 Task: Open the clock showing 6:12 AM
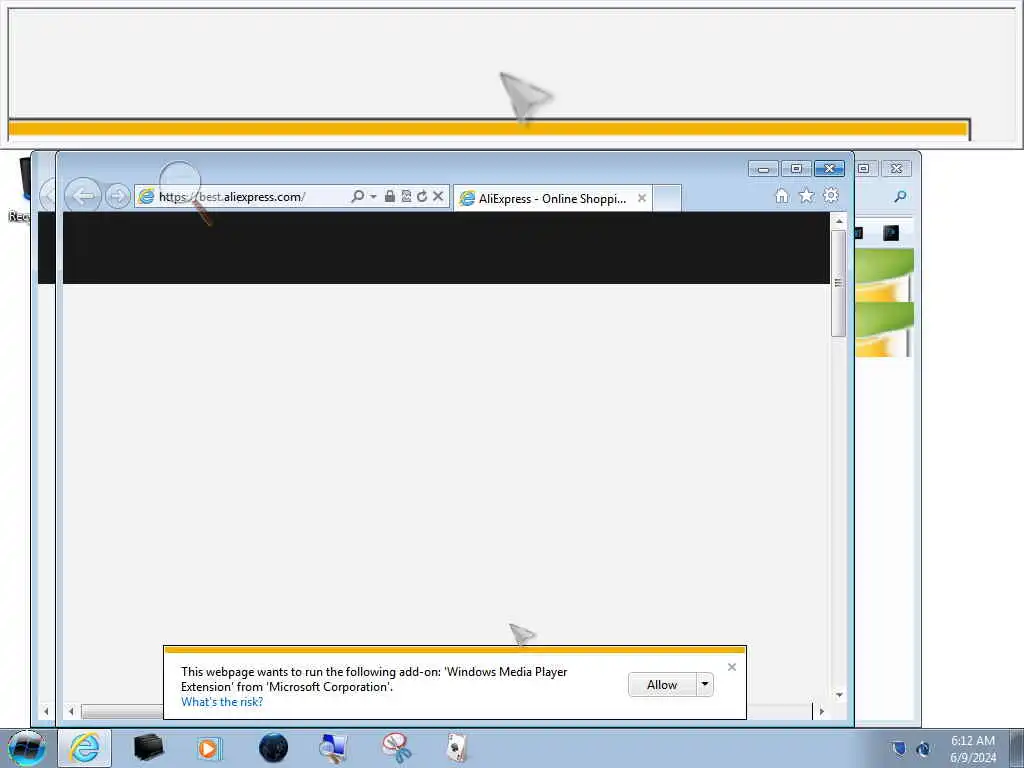[x=973, y=749]
